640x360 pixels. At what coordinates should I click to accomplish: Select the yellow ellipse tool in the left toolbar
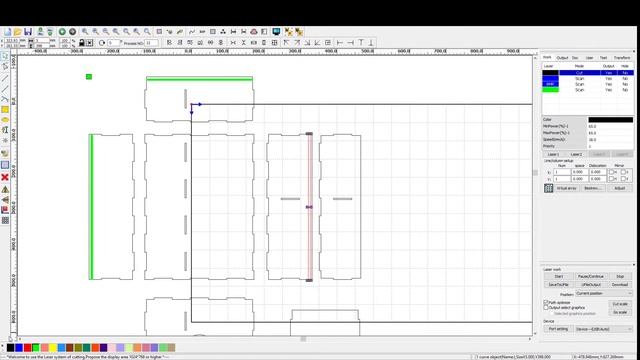click(x=5, y=120)
